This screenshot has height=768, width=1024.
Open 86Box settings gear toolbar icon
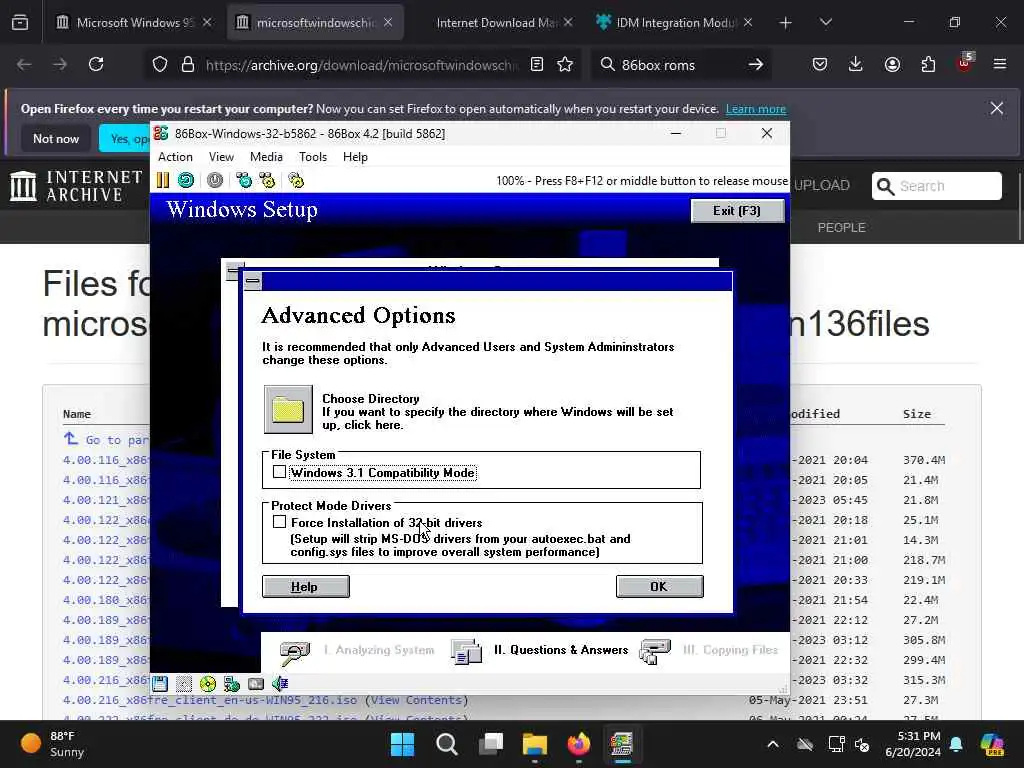coord(296,180)
